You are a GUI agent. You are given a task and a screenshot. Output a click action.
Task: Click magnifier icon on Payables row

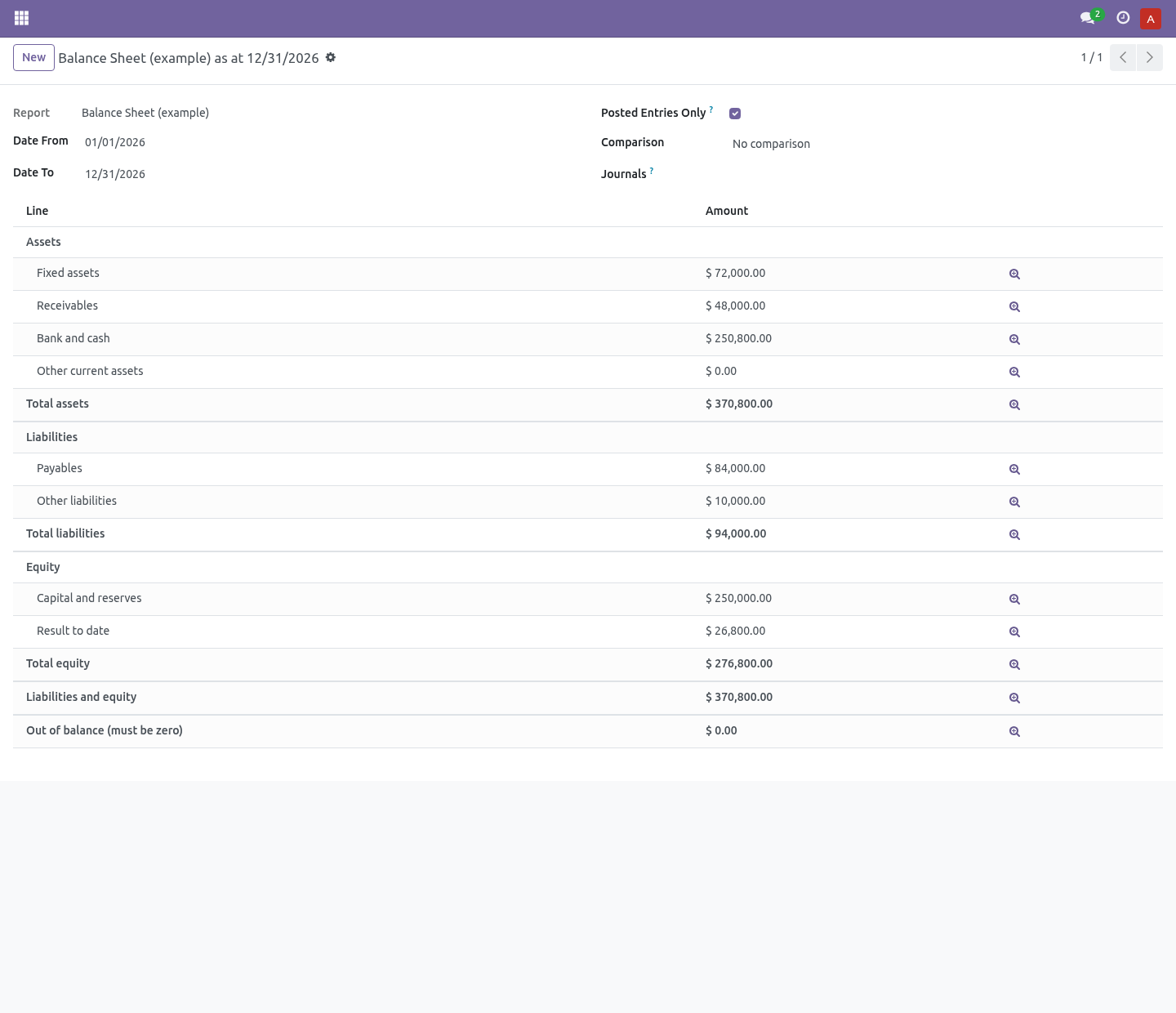pyautogui.click(x=1014, y=470)
